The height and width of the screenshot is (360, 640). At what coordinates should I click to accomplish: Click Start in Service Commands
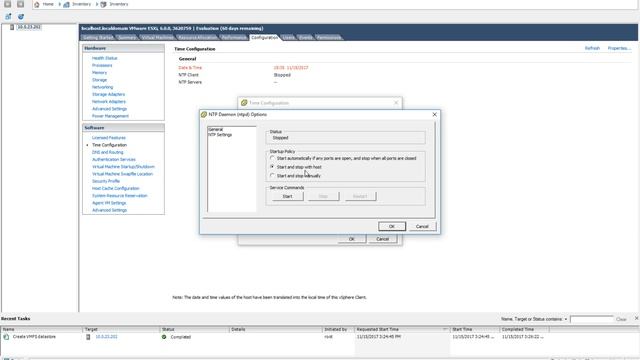coord(287,196)
